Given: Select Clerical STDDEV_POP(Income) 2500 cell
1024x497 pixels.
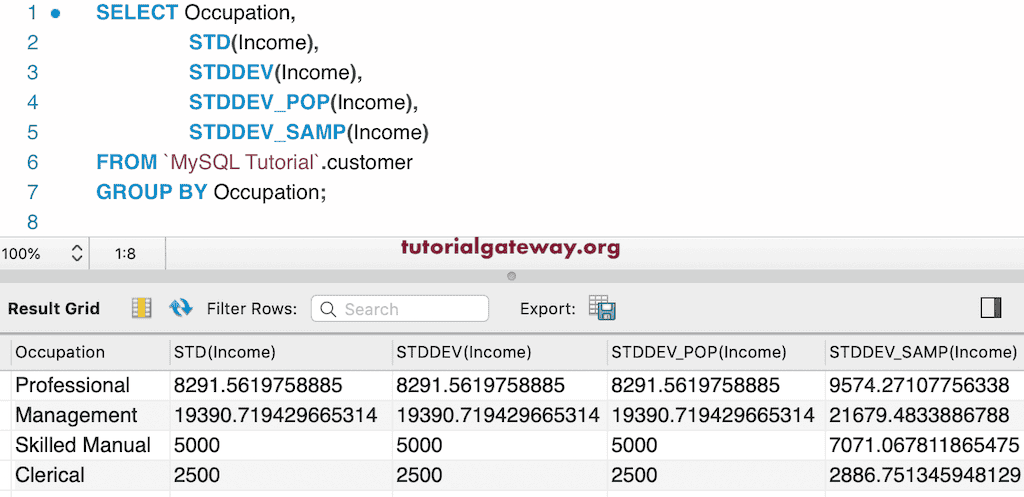Looking at the screenshot, I should click(716, 475).
